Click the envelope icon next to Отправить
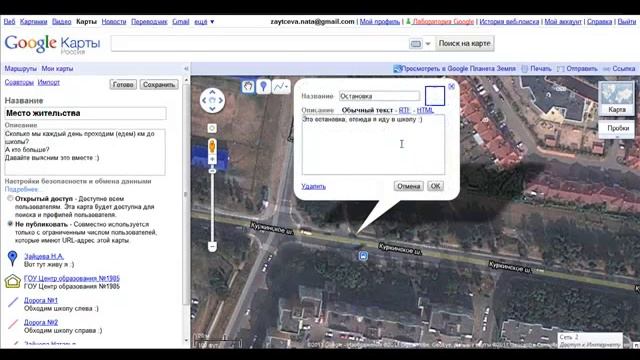 tap(561, 69)
